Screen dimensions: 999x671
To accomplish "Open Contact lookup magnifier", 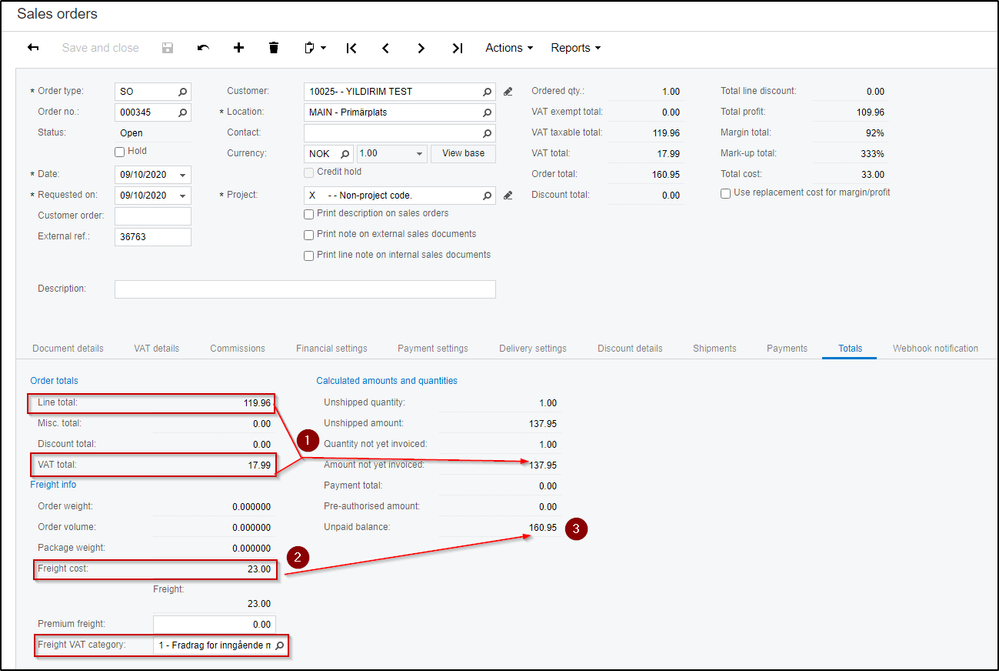I will pyautogui.click(x=487, y=133).
